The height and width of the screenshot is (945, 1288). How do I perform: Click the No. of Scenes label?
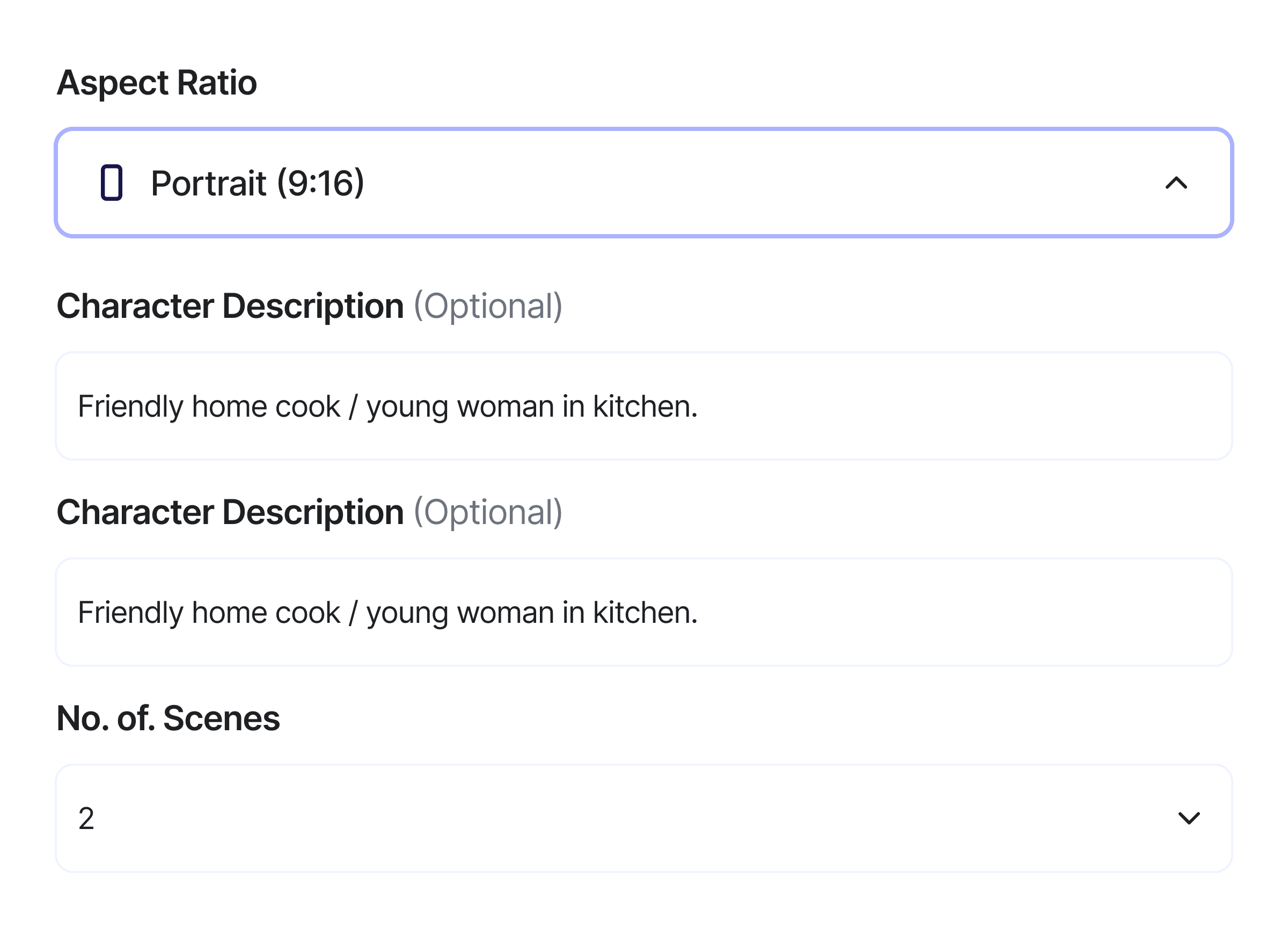coord(168,718)
